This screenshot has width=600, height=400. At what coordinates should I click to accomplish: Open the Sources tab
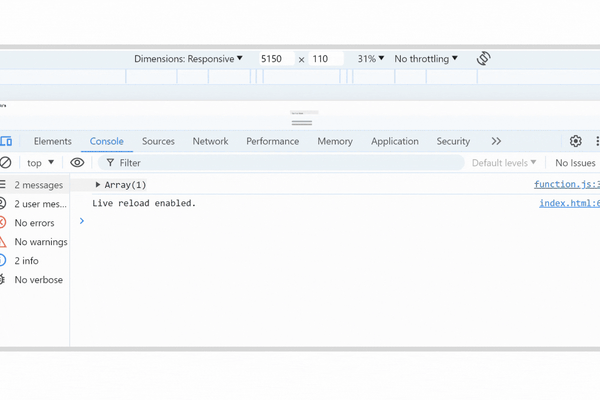click(158, 141)
